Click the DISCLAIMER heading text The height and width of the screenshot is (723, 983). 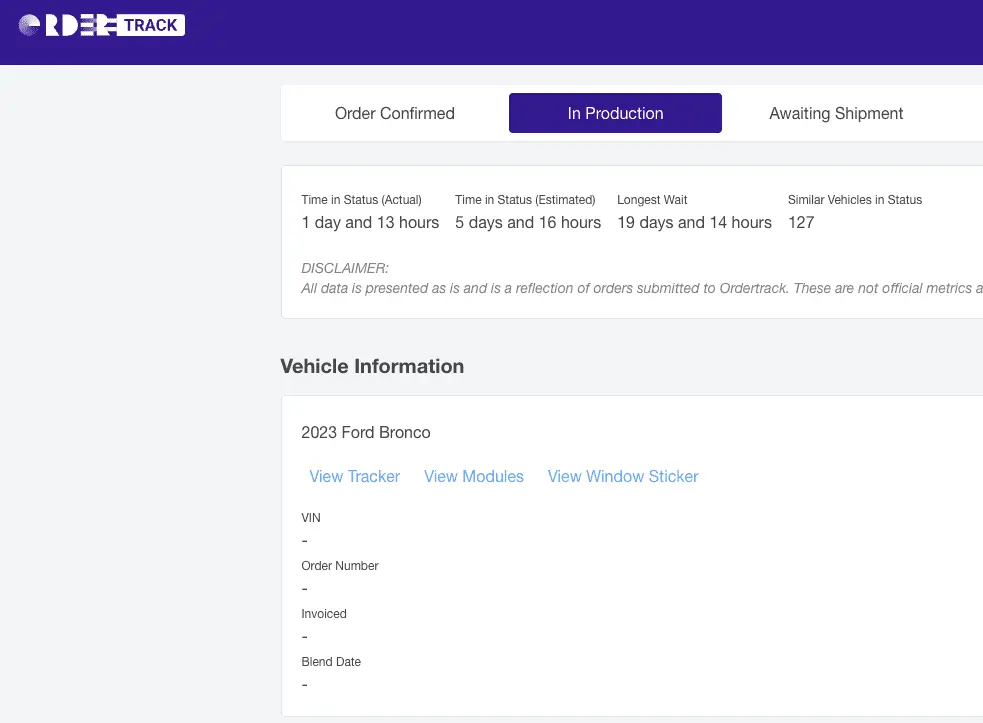pos(344,268)
